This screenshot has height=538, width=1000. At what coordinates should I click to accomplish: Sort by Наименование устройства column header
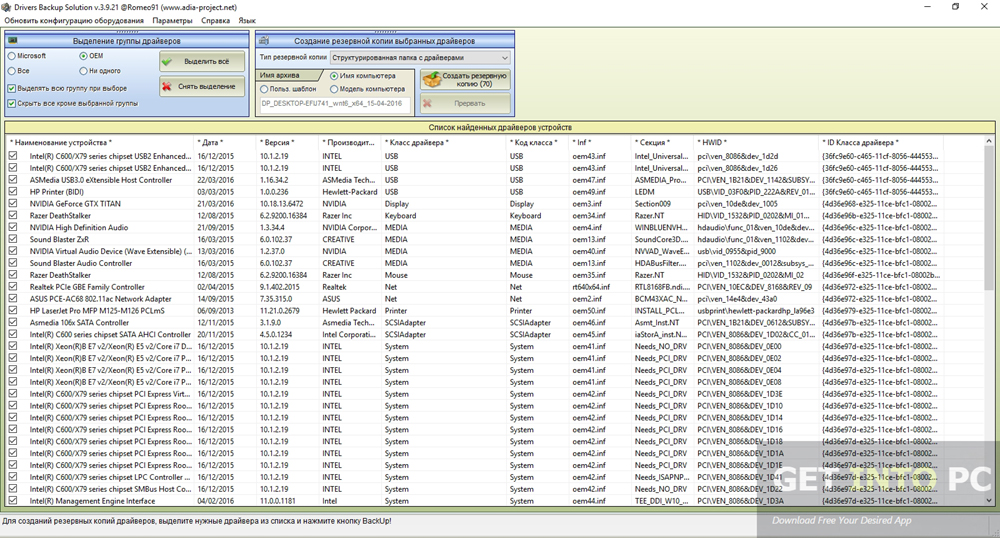[99, 142]
